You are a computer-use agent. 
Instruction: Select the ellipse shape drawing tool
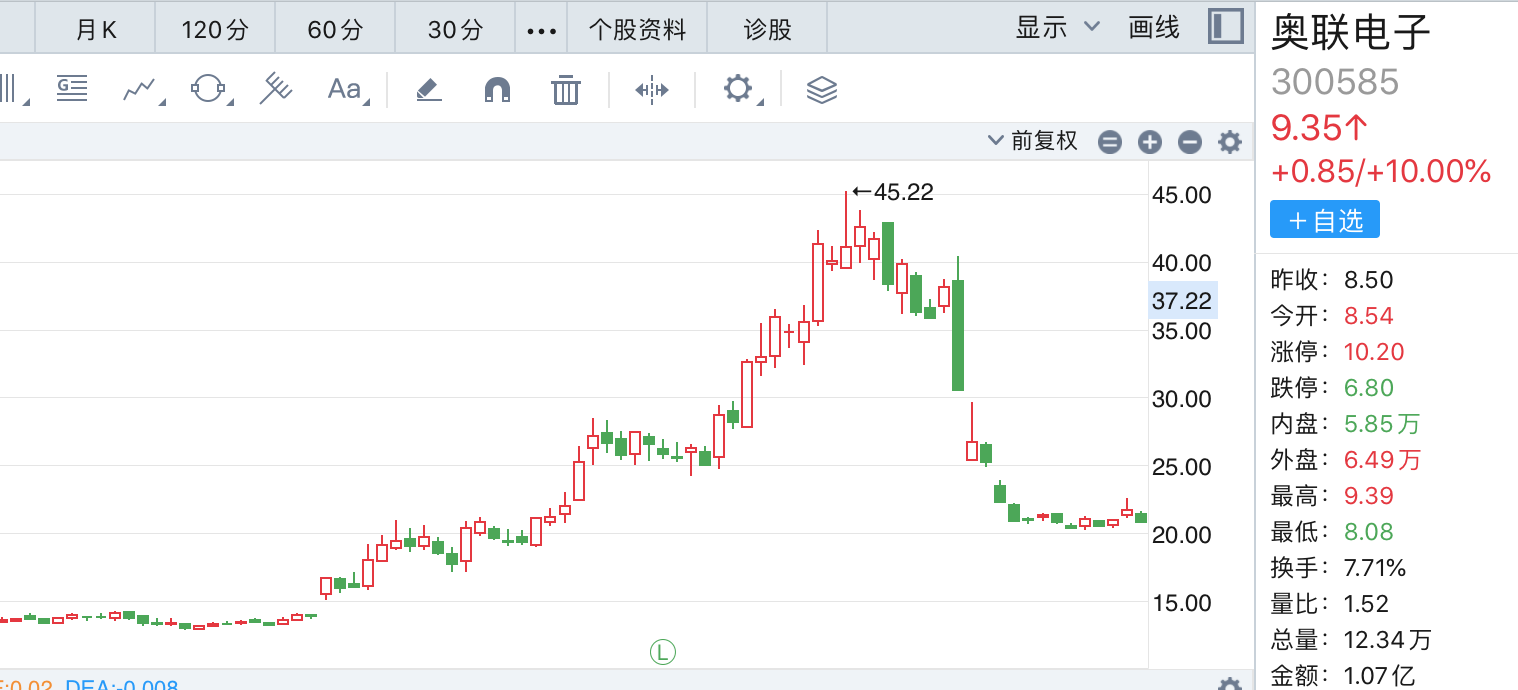(208, 89)
